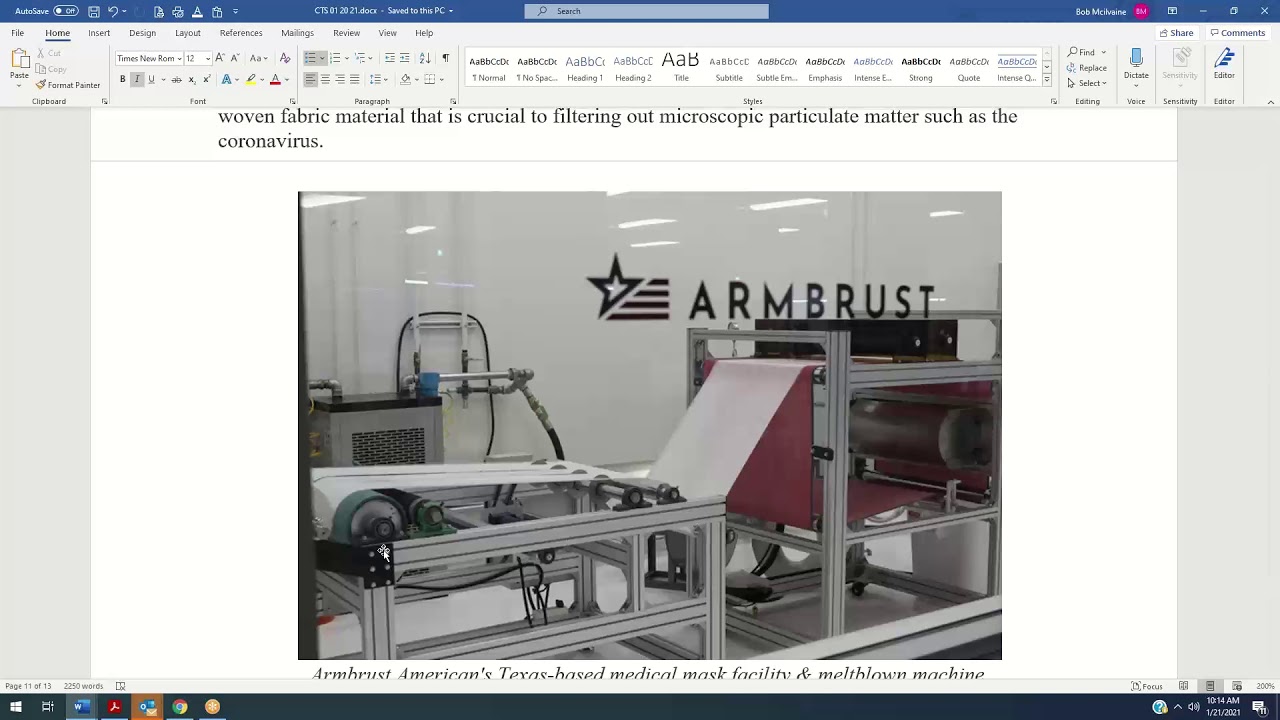1280x720 pixels.
Task: Apply the red font color swatch
Action: (x=275, y=79)
